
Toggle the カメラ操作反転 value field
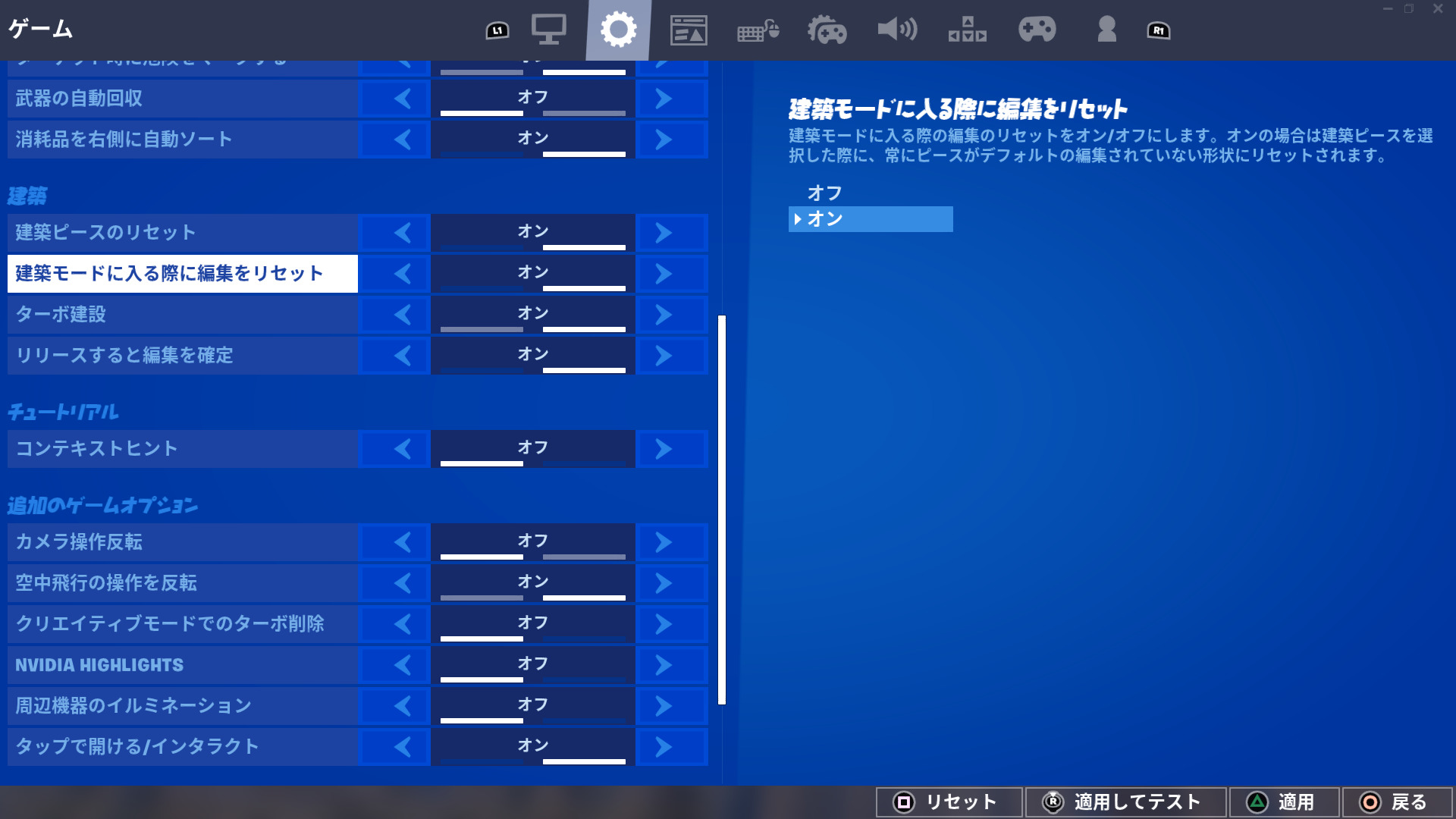coord(533,542)
